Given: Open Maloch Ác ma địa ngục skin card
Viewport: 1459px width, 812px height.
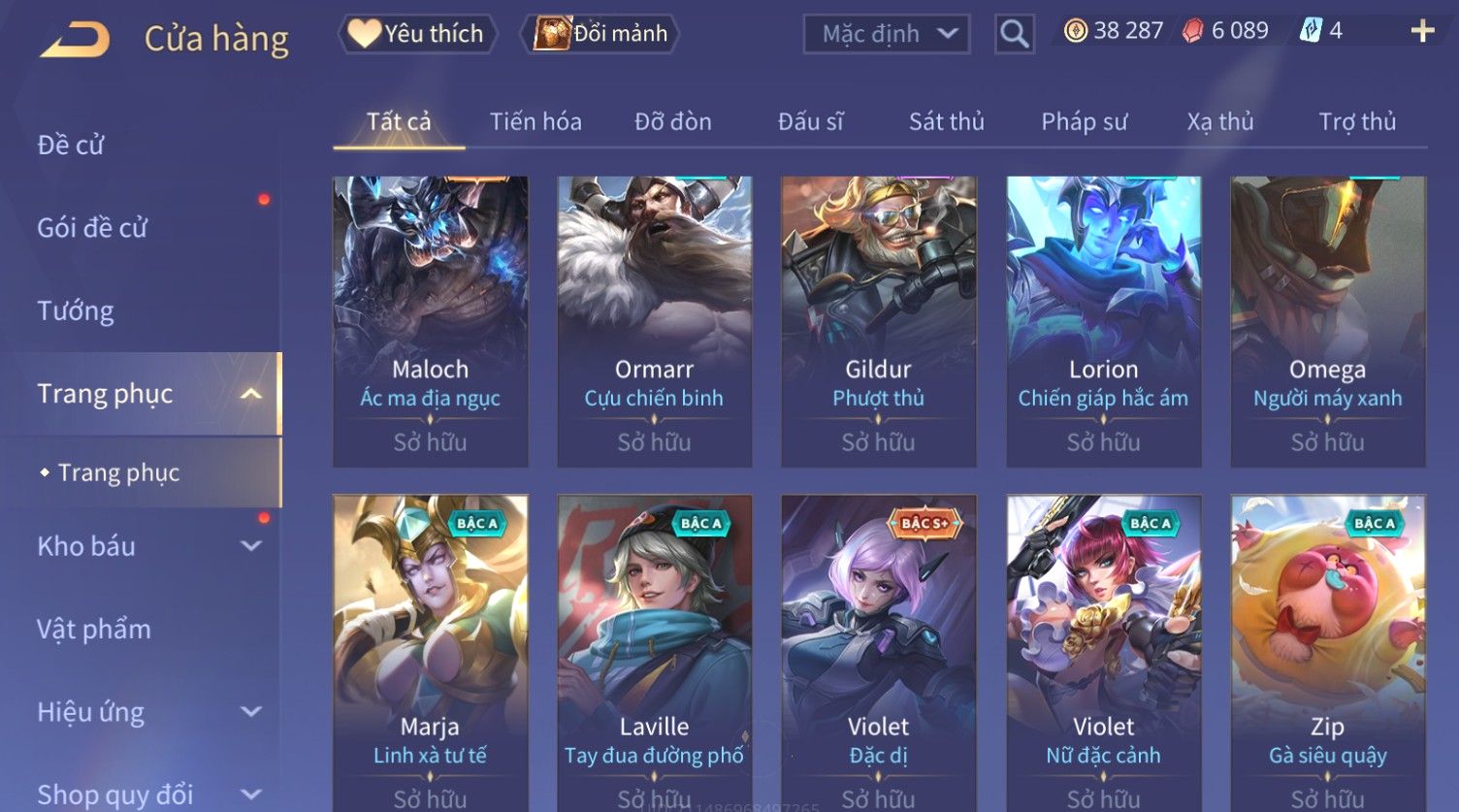Looking at the screenshot, I should 431,321.
